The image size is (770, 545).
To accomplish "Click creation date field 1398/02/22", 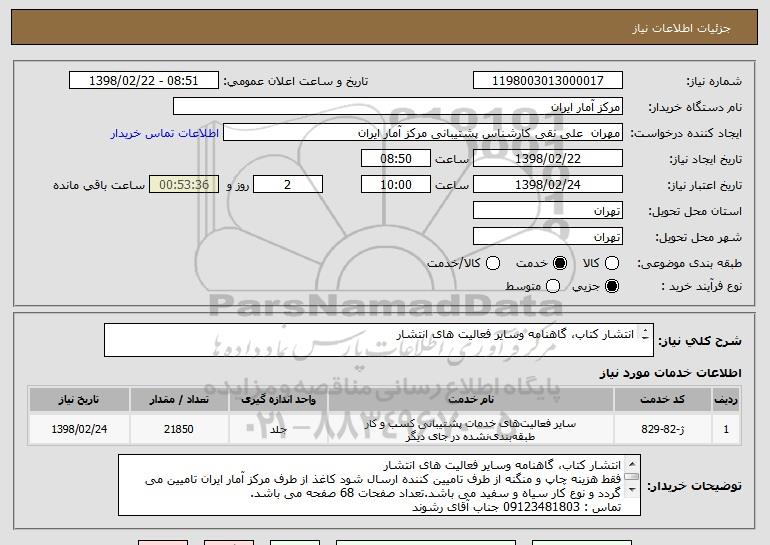I will pyautogui.click(x=548, y=159).
